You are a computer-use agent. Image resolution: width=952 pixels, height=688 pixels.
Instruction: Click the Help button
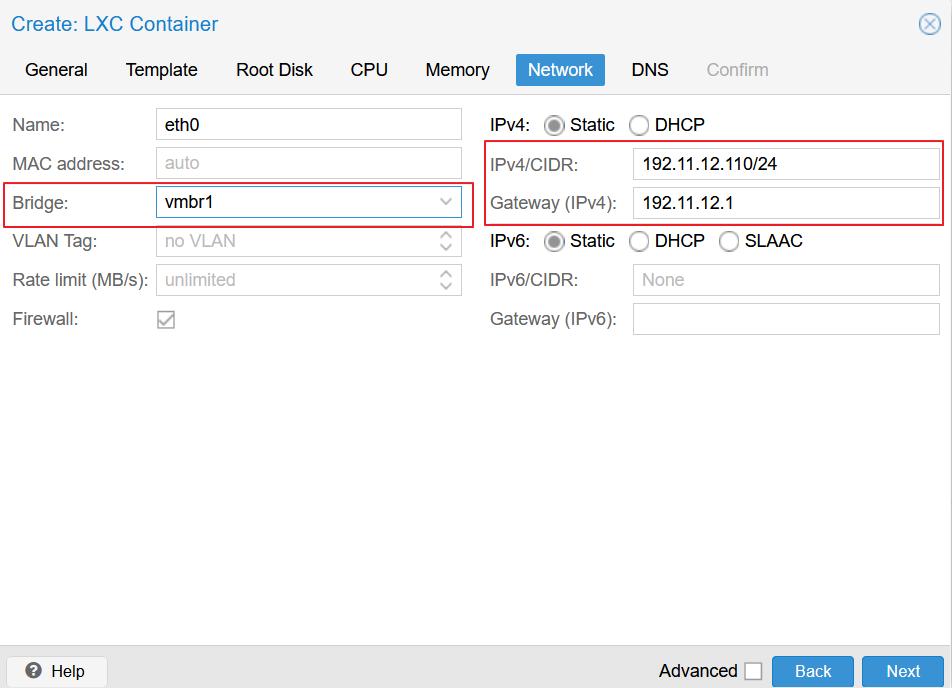click(x=56, y=671)
